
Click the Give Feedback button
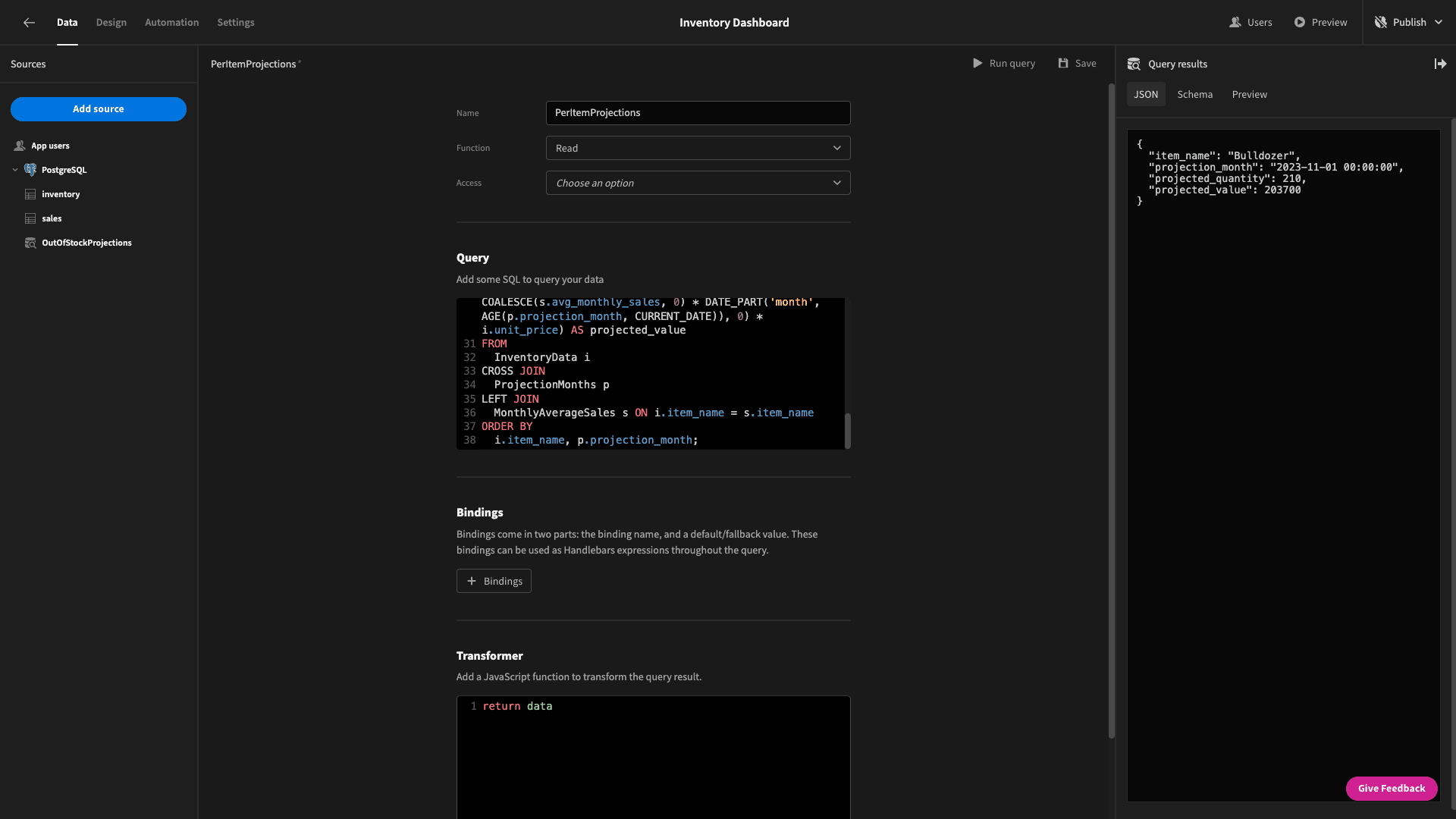click(1392, 789)
